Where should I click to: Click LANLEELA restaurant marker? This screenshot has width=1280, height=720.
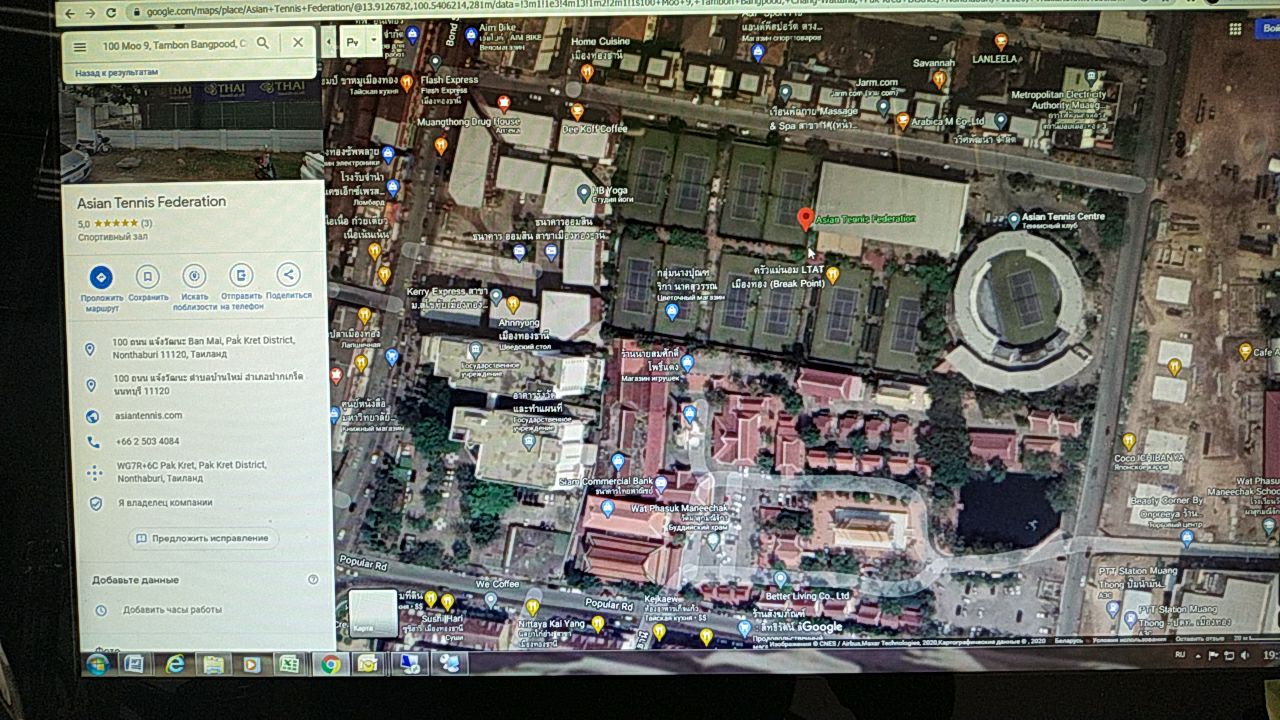pos(1001,42)
